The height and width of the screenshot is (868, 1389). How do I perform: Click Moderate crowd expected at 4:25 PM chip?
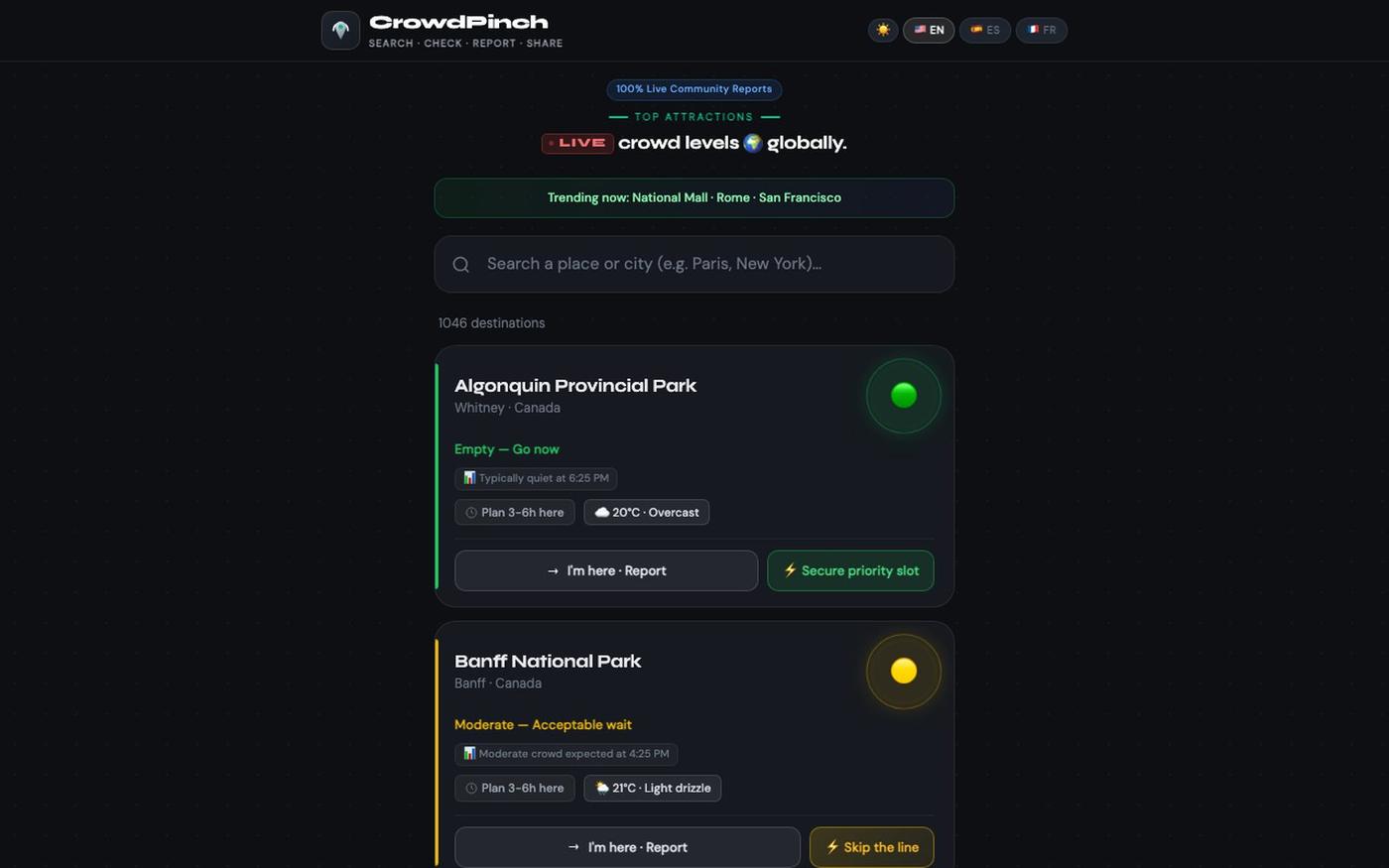pos(567,754)
